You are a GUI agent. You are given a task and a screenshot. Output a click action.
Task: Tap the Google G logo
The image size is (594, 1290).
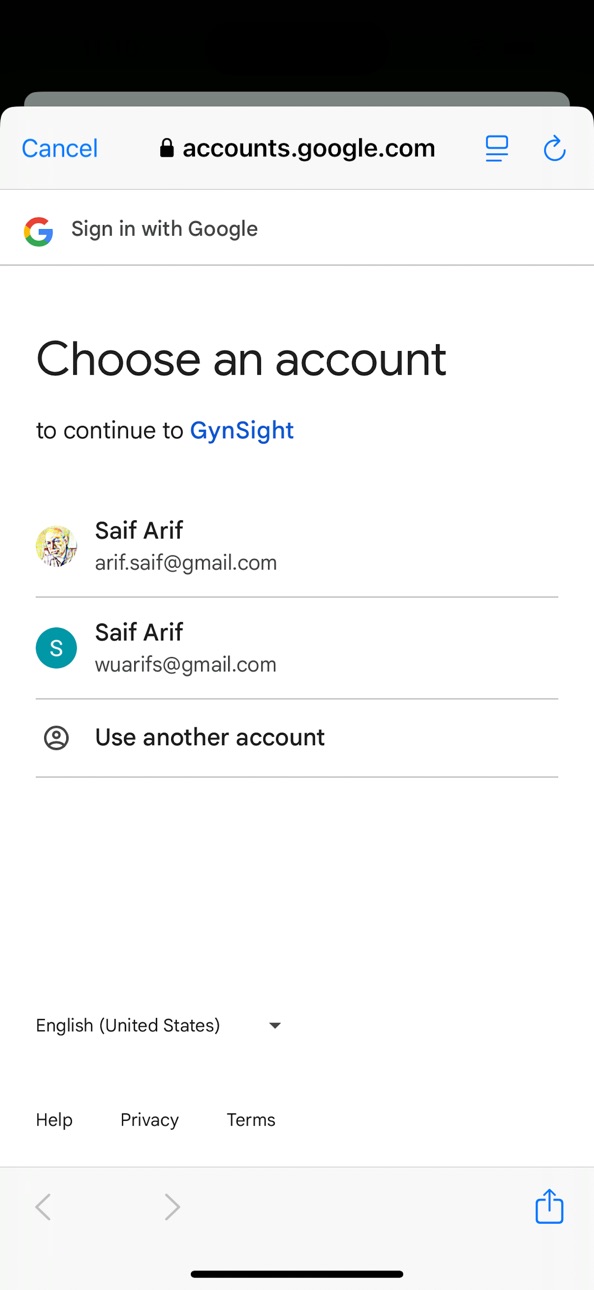pyautogui.click(x=38, y=231)
